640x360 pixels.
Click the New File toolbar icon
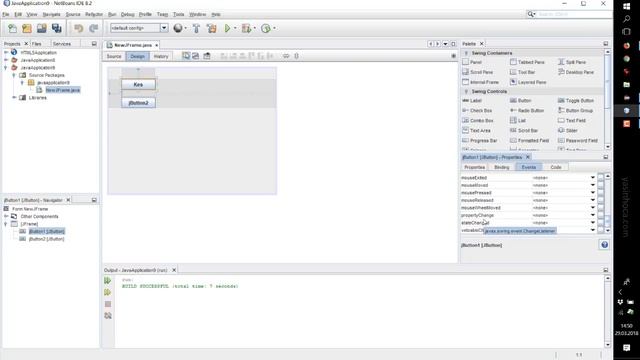point(12,28)
